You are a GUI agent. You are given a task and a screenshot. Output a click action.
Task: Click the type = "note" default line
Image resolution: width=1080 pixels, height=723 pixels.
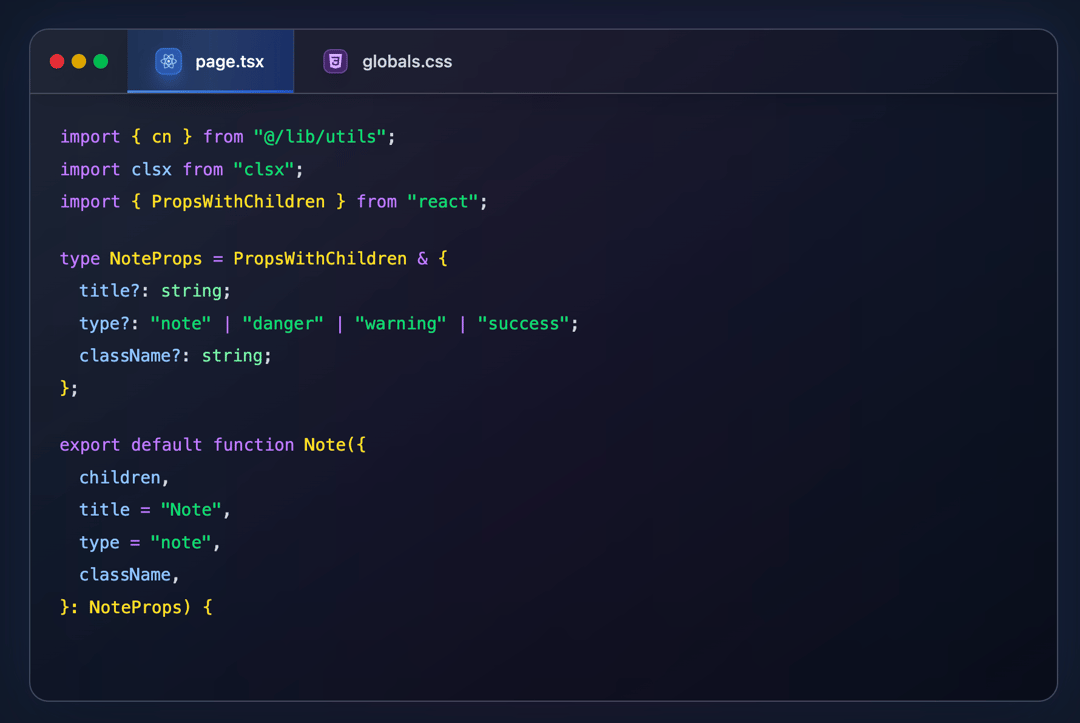149,543
